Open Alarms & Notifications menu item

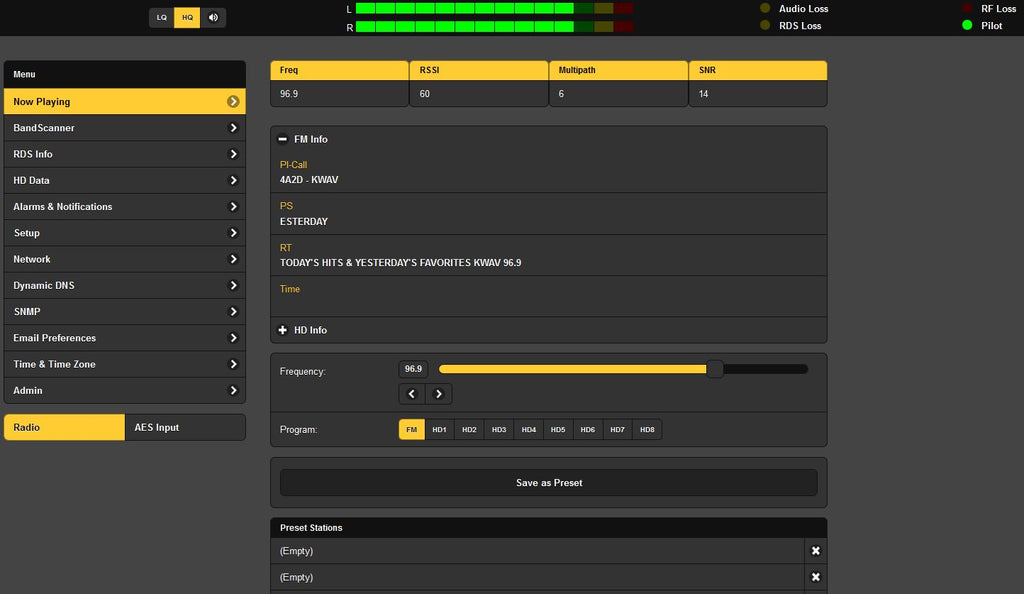[125, 207]
